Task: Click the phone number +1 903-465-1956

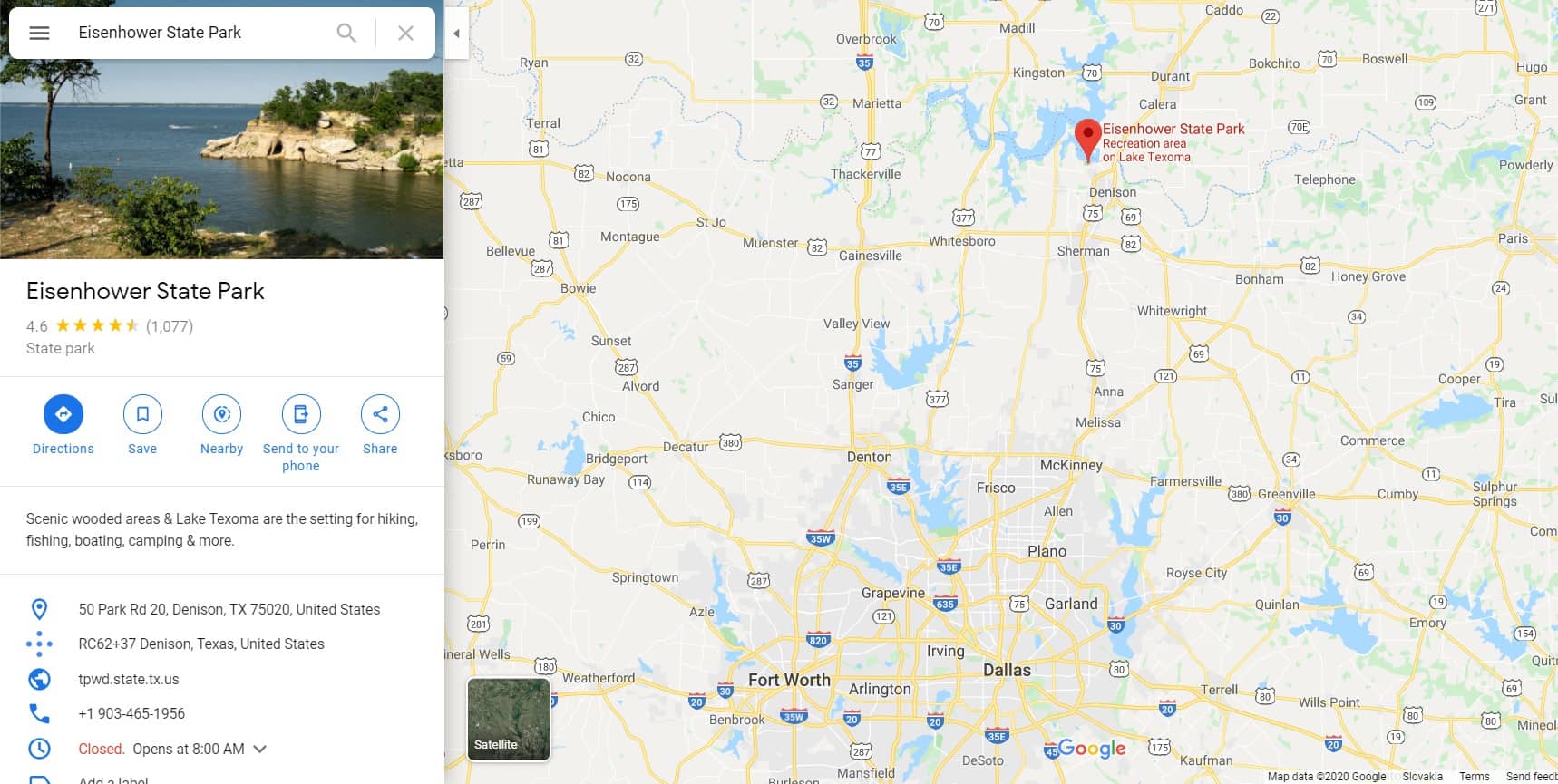Action: click(x=131, y=714)
